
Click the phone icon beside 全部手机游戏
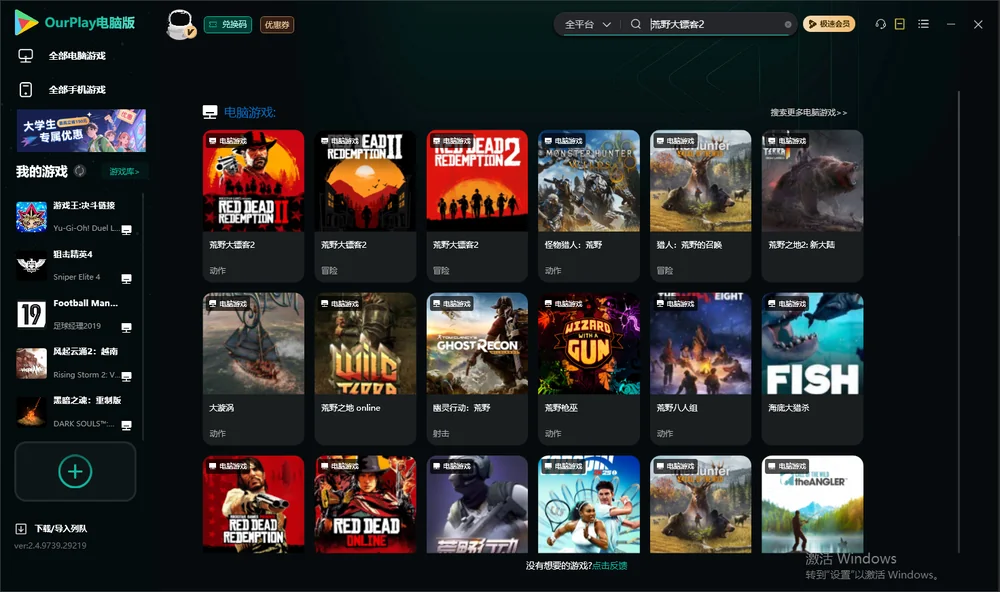tap(26, 89)
